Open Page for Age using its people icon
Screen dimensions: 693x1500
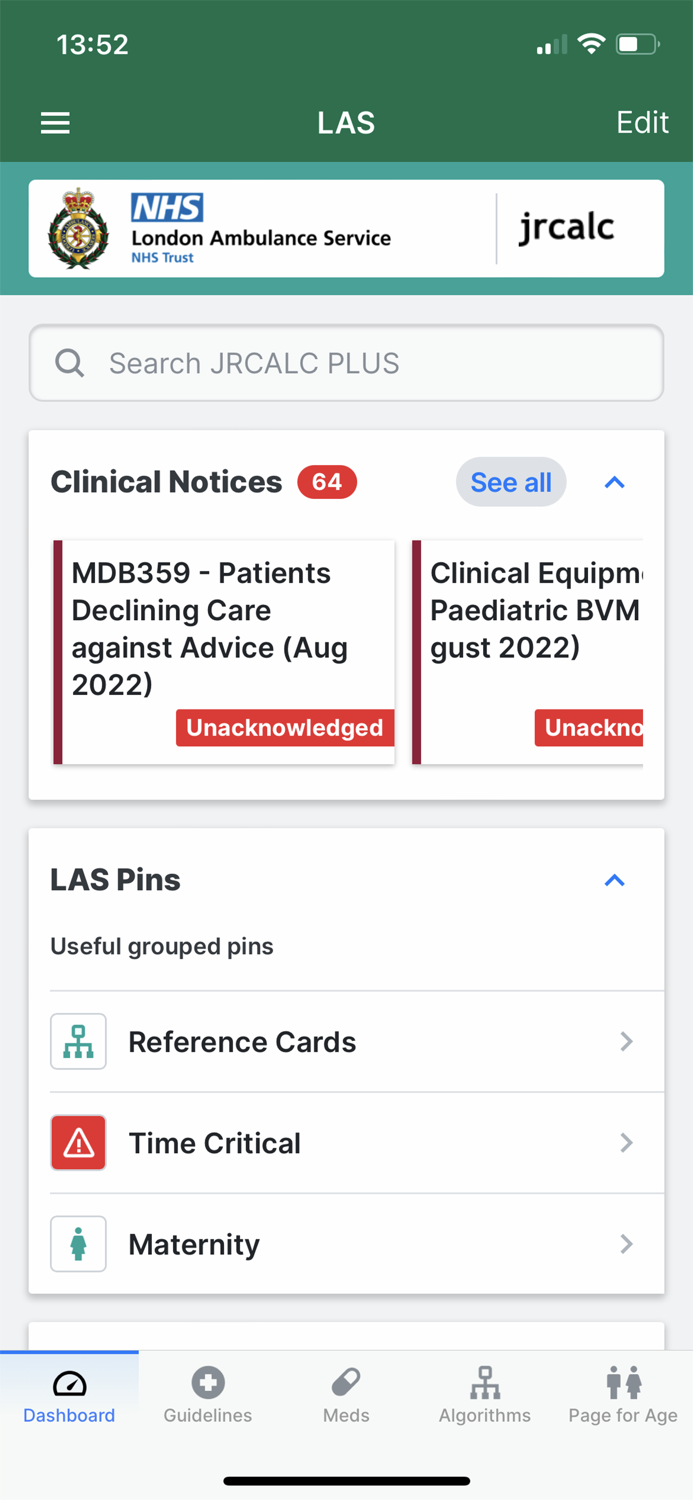point(622,1381)
